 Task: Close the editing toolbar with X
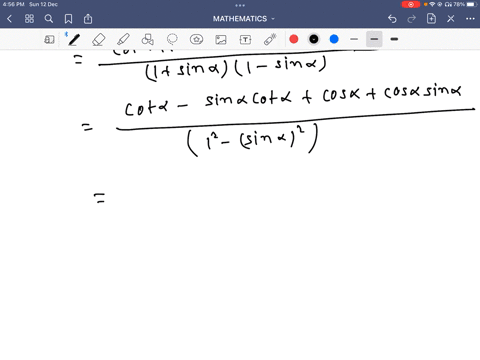[451, 19]
